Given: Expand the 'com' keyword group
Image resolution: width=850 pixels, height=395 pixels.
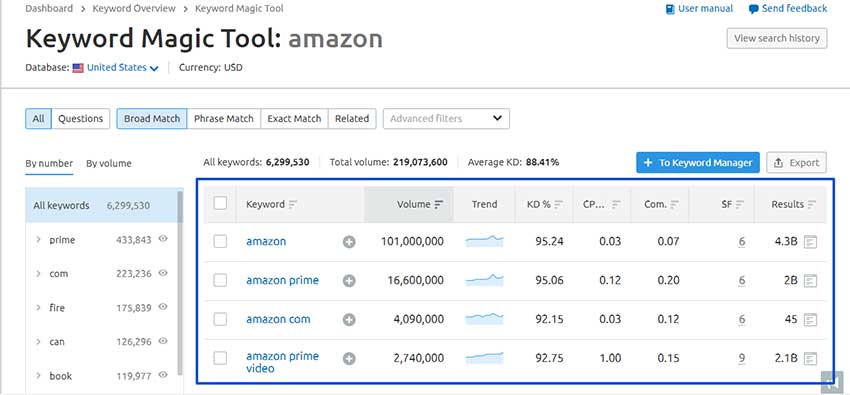Looking at the screenshot, I should [38, 274].
